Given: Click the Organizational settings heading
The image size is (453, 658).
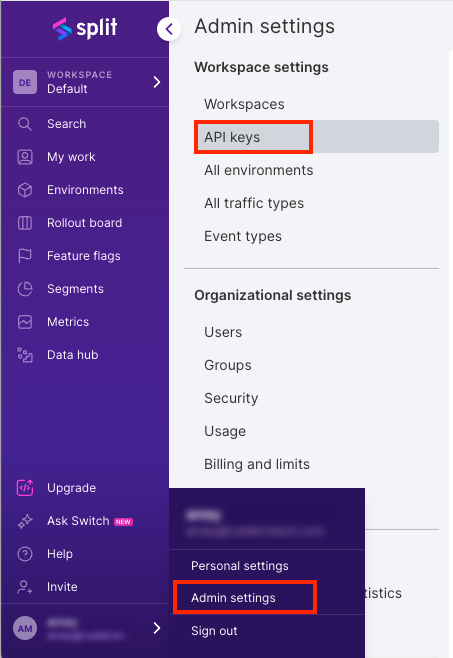Looking at the screenshot, I should [272, 295].
